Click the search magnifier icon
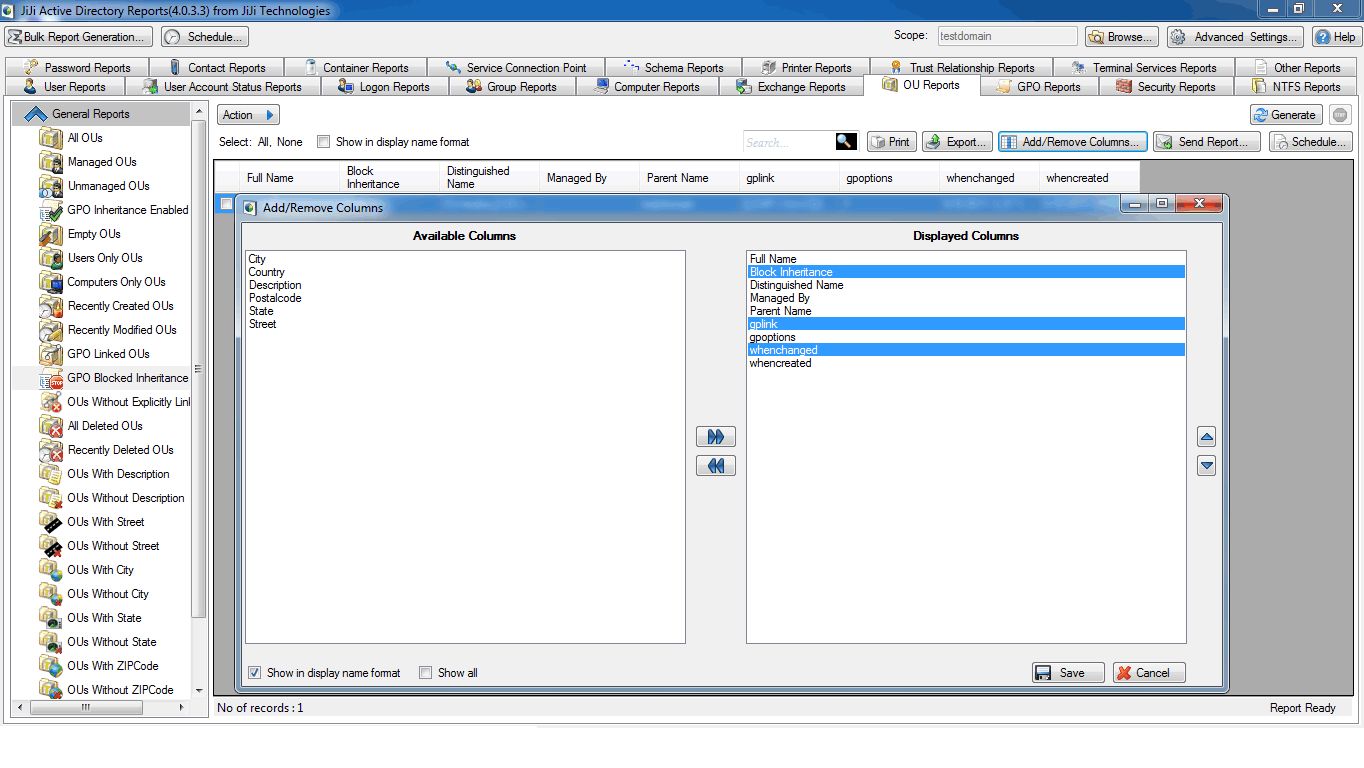Viewport: 1364px width, 768px height. click(846, 142)
